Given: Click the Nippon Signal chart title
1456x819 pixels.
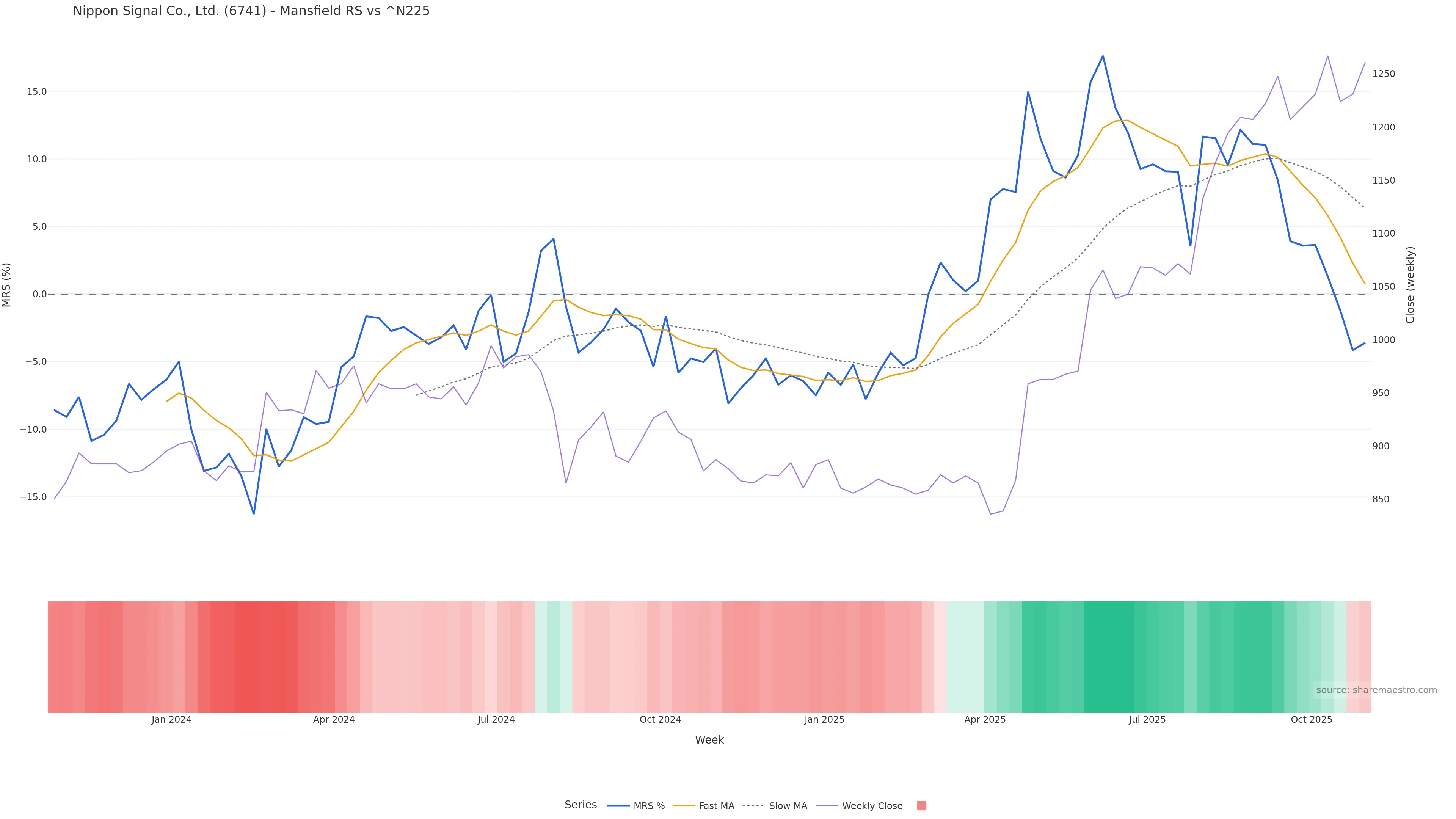Looking at the screenshot, I should (x=251, y=11).
